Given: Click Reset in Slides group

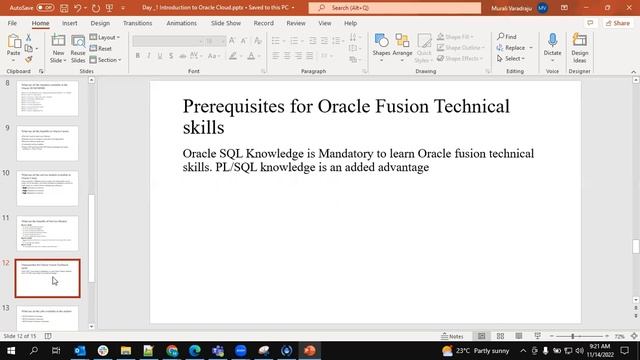Looking at the screenshot, I should (100, 49).
